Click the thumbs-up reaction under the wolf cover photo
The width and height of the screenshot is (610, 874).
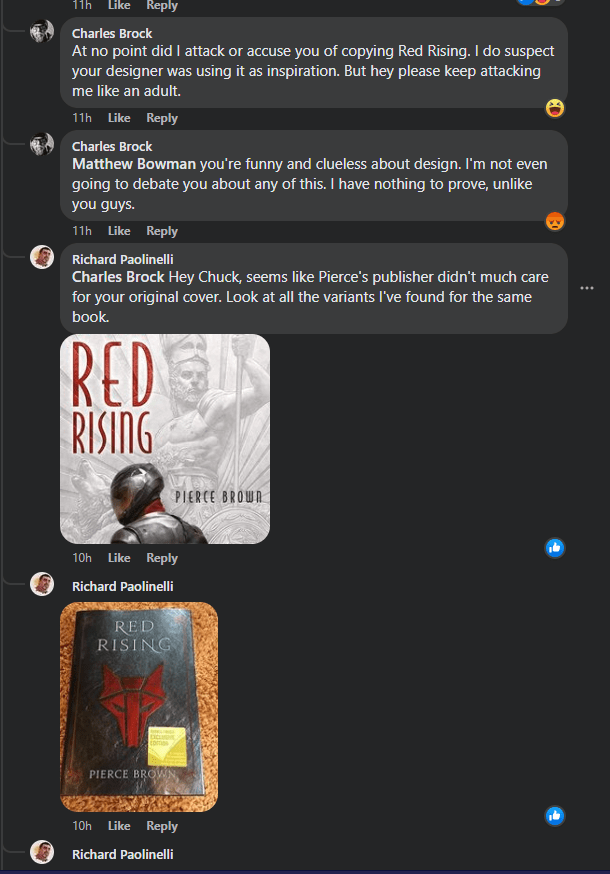[x=555, y=816]
